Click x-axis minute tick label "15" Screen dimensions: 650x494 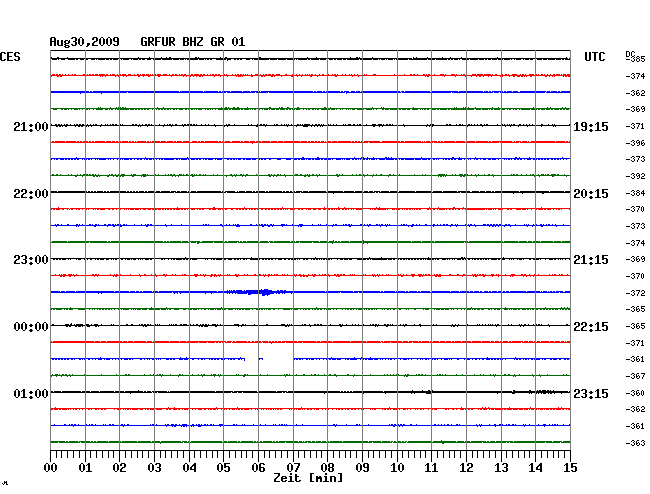[x=570, y=468]
